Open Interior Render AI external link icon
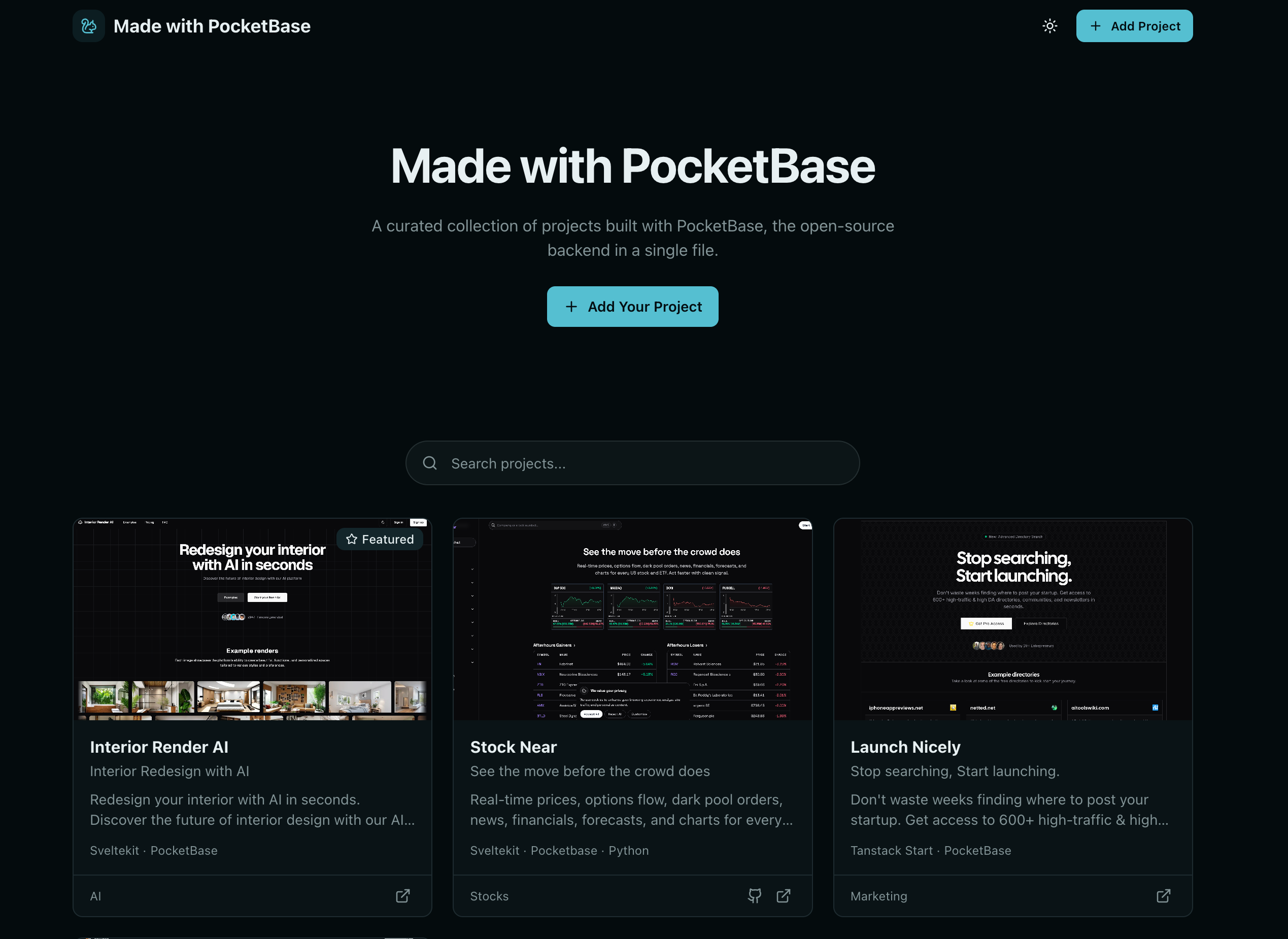This screenshot has width=1288, height=939. (402, 896)
